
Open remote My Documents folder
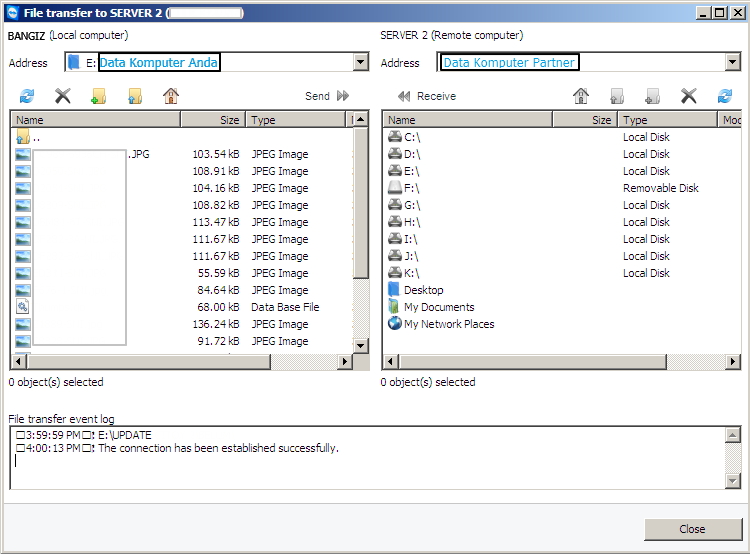click(431, 307)
